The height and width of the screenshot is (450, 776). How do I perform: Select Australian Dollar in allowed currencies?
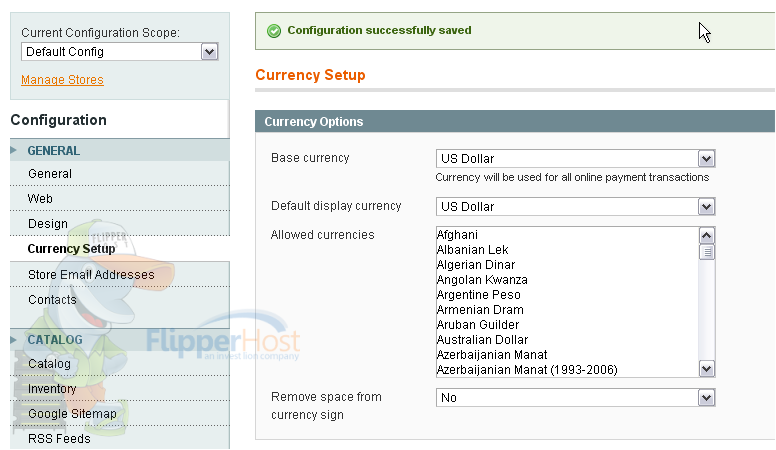pos(483,340)
